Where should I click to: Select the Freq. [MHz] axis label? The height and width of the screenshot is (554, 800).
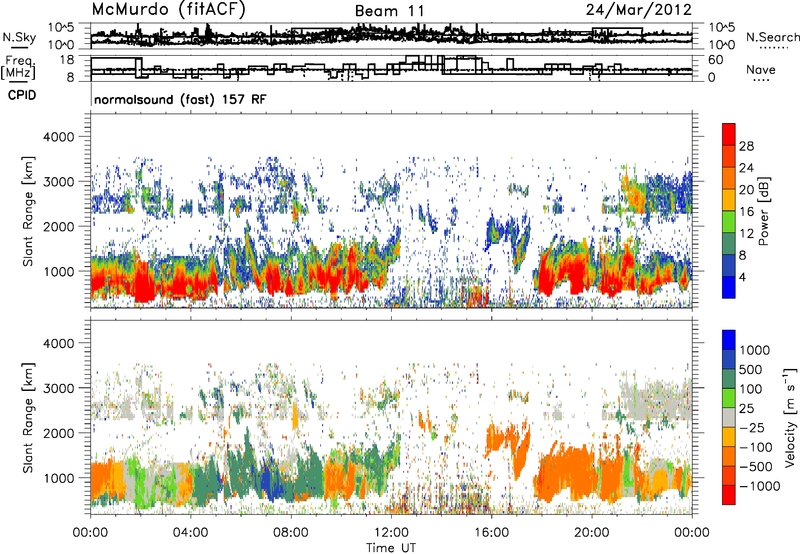(19, 67)
